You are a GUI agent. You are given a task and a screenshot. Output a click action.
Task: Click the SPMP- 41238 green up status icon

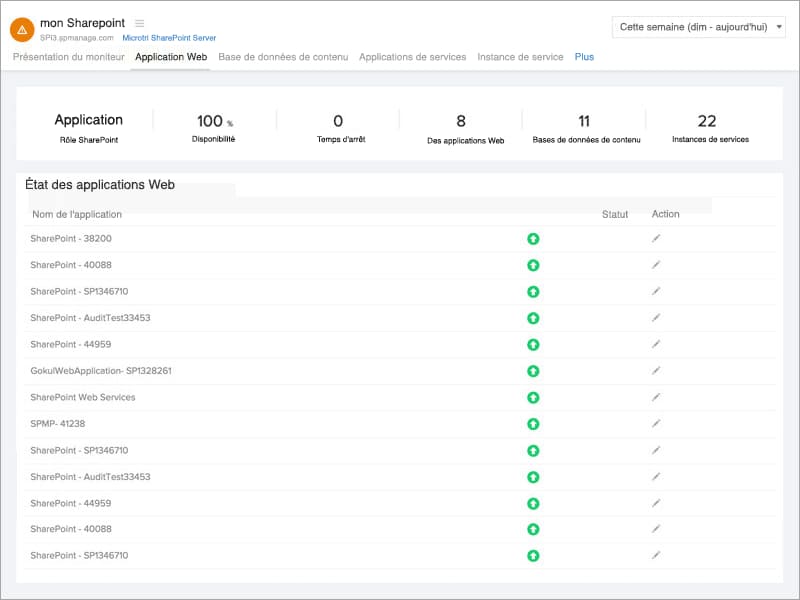point(533,424)
